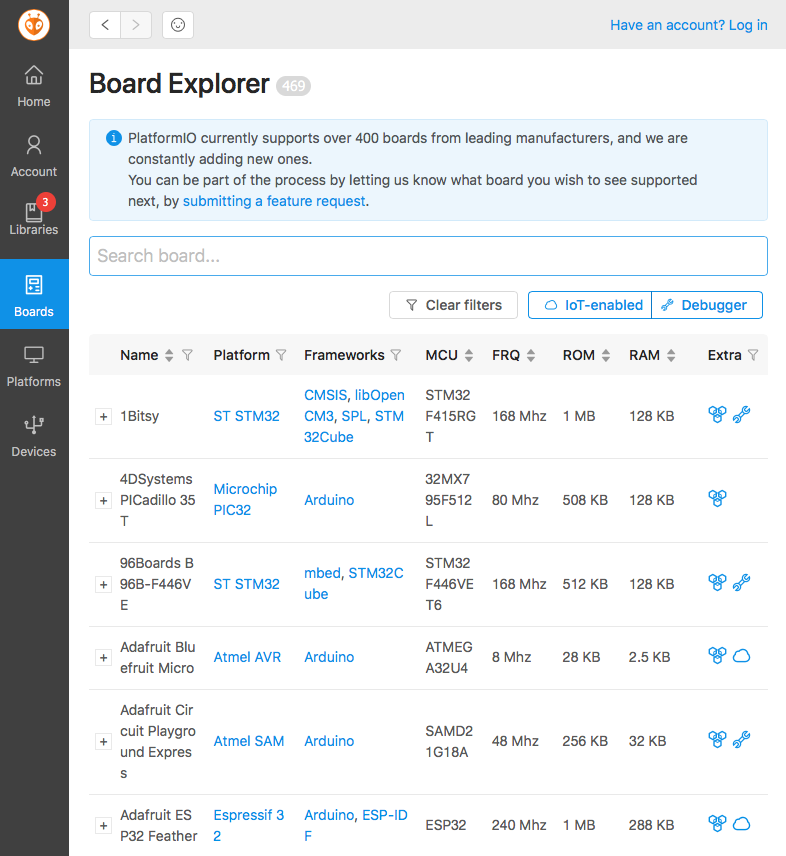Viewport: 786px width, 856px height.
Task: Click the PlatformIO logo icon
Action: click(34, 25)
